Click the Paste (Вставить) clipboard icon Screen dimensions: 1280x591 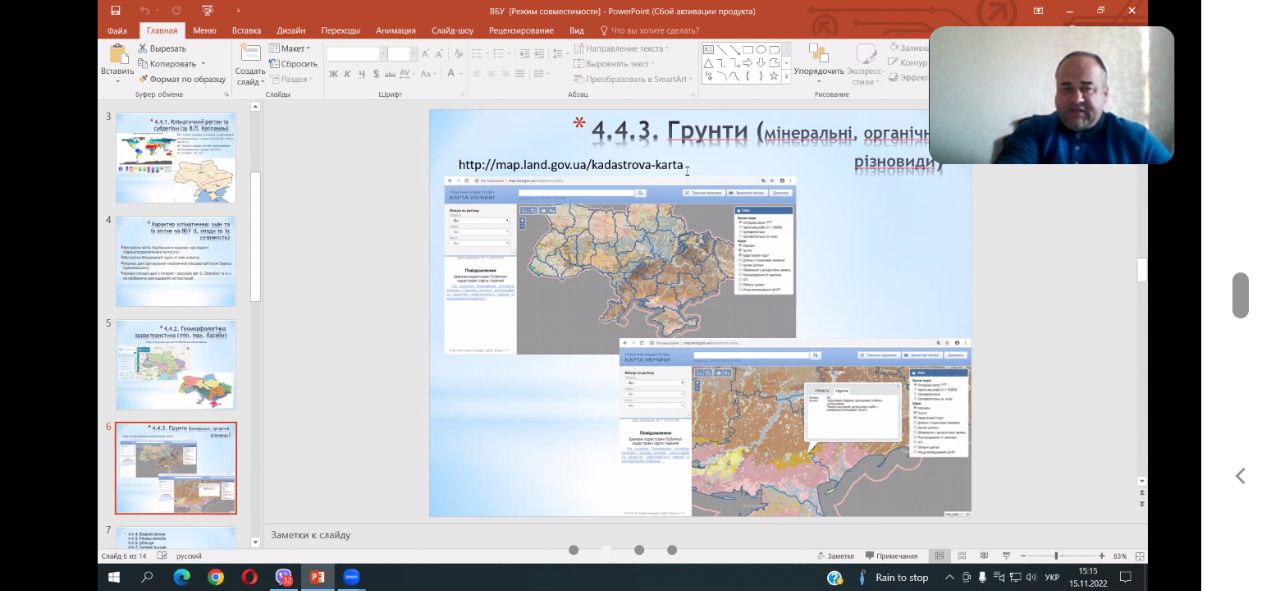[x=118, y=55]
